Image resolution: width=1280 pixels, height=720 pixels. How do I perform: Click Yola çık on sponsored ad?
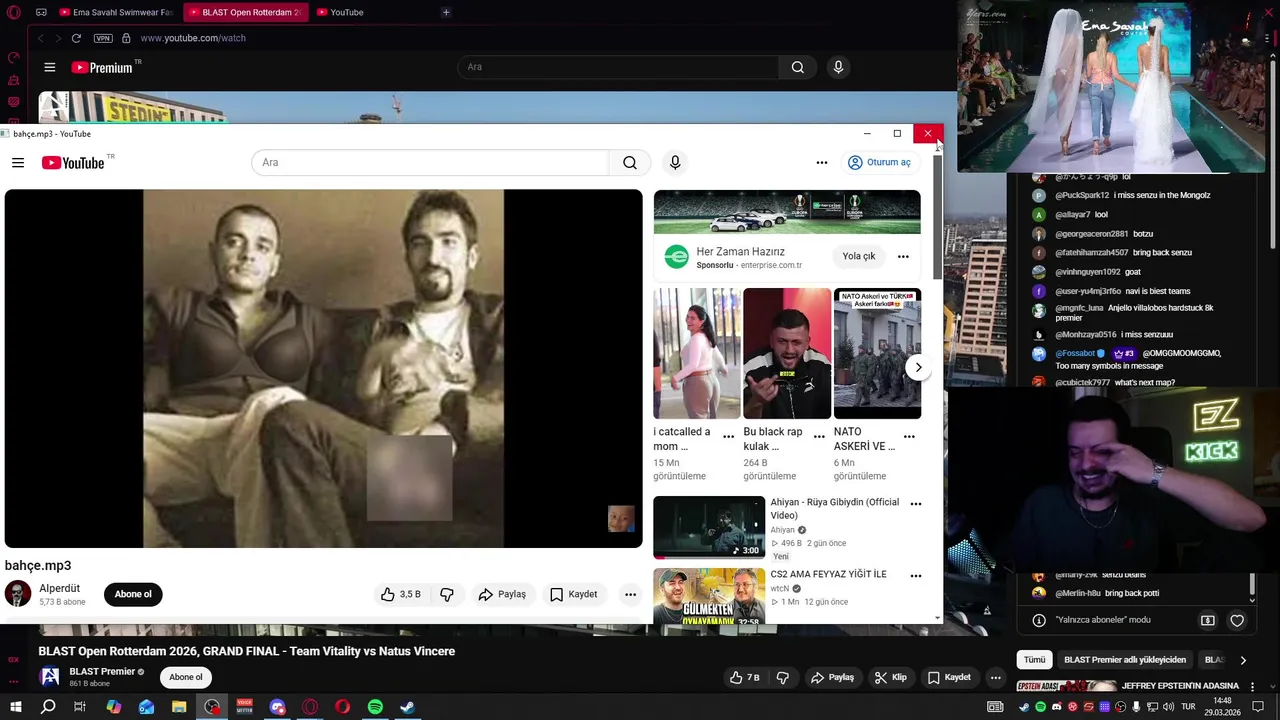[858, 256]
